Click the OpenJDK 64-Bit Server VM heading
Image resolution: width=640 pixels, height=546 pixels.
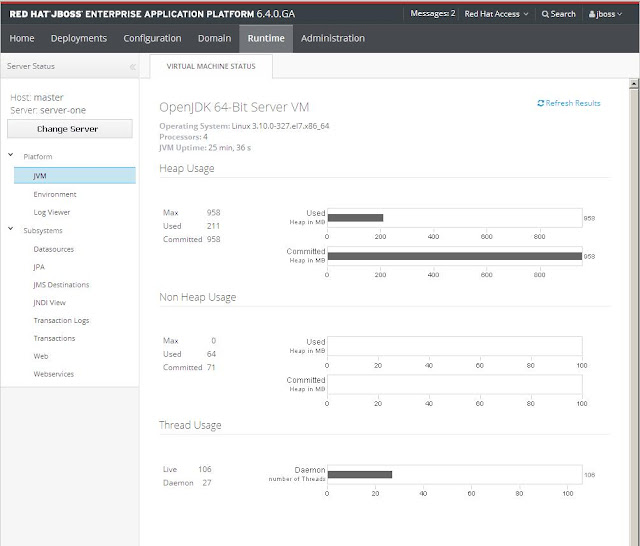(234, 107)
